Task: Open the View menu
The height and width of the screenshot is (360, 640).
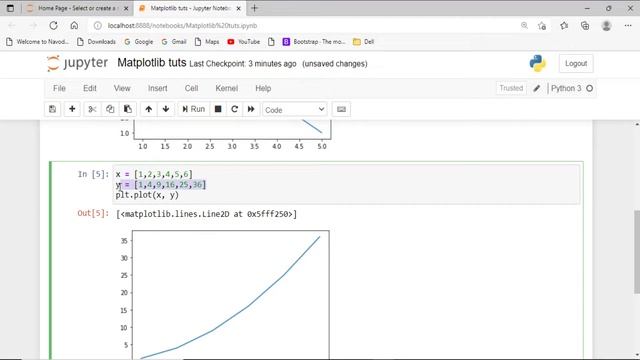Action: (x=122, y=89)
